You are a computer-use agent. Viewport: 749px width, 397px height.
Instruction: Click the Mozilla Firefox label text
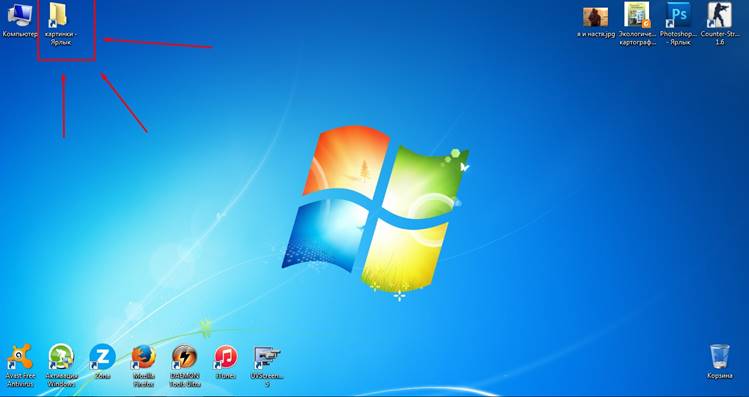click(x=143, y=380)
